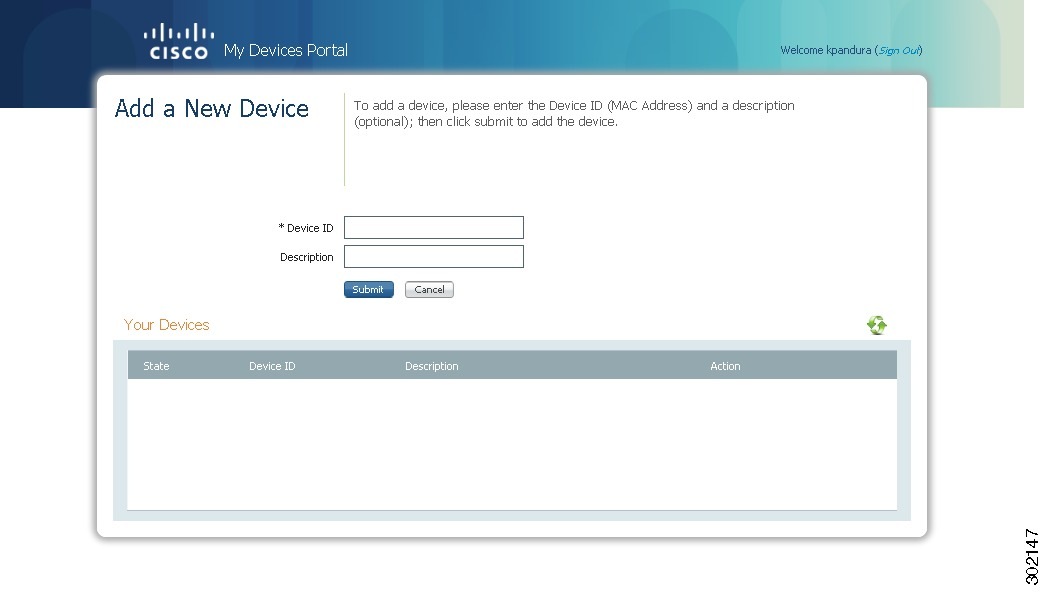The image size is (1044, 592).
Task: Click the Action column header
Action: tap(725, 365)
